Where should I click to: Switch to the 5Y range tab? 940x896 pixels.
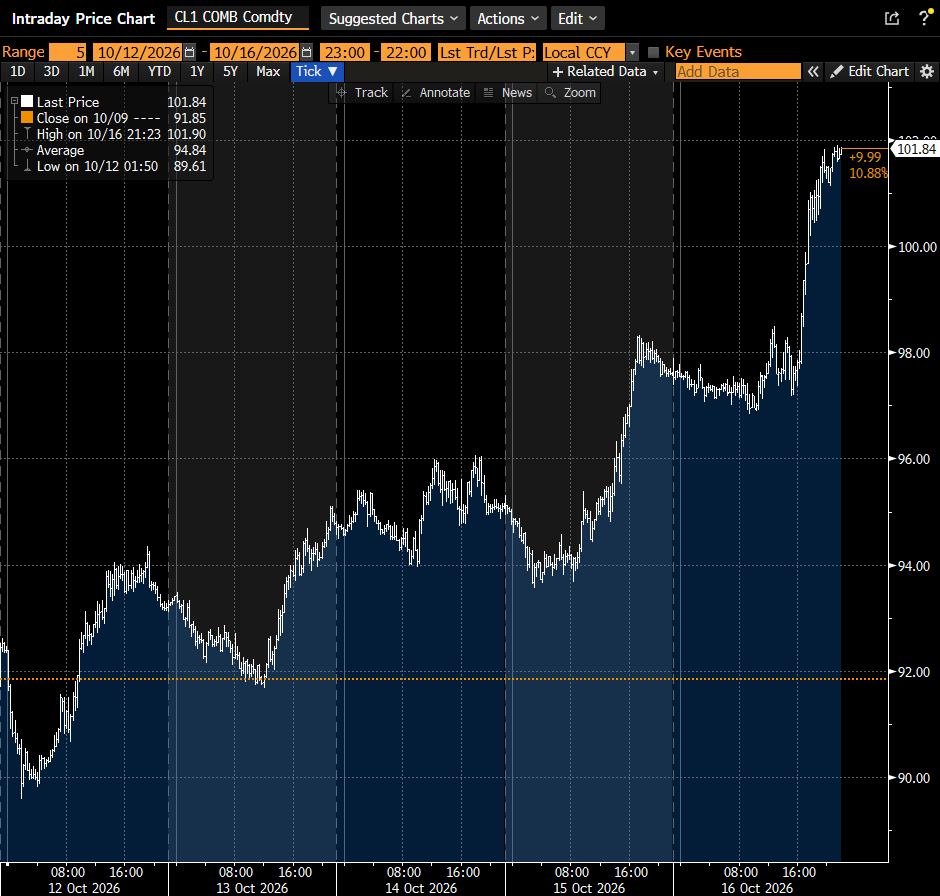pyautogui.click(x=231, y=72)
